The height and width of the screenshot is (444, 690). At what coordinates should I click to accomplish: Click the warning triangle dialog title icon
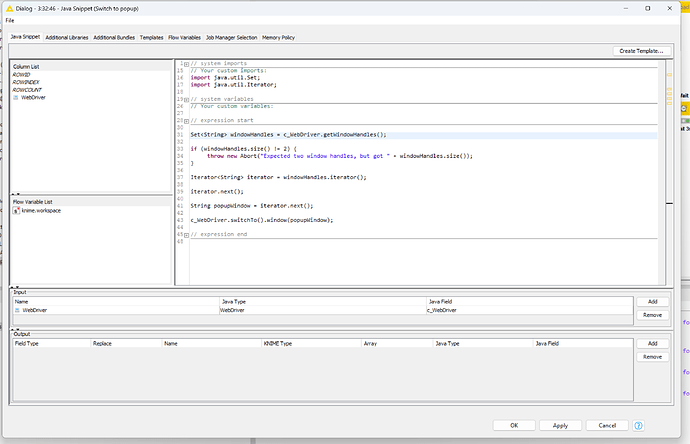tap(9, 8)
